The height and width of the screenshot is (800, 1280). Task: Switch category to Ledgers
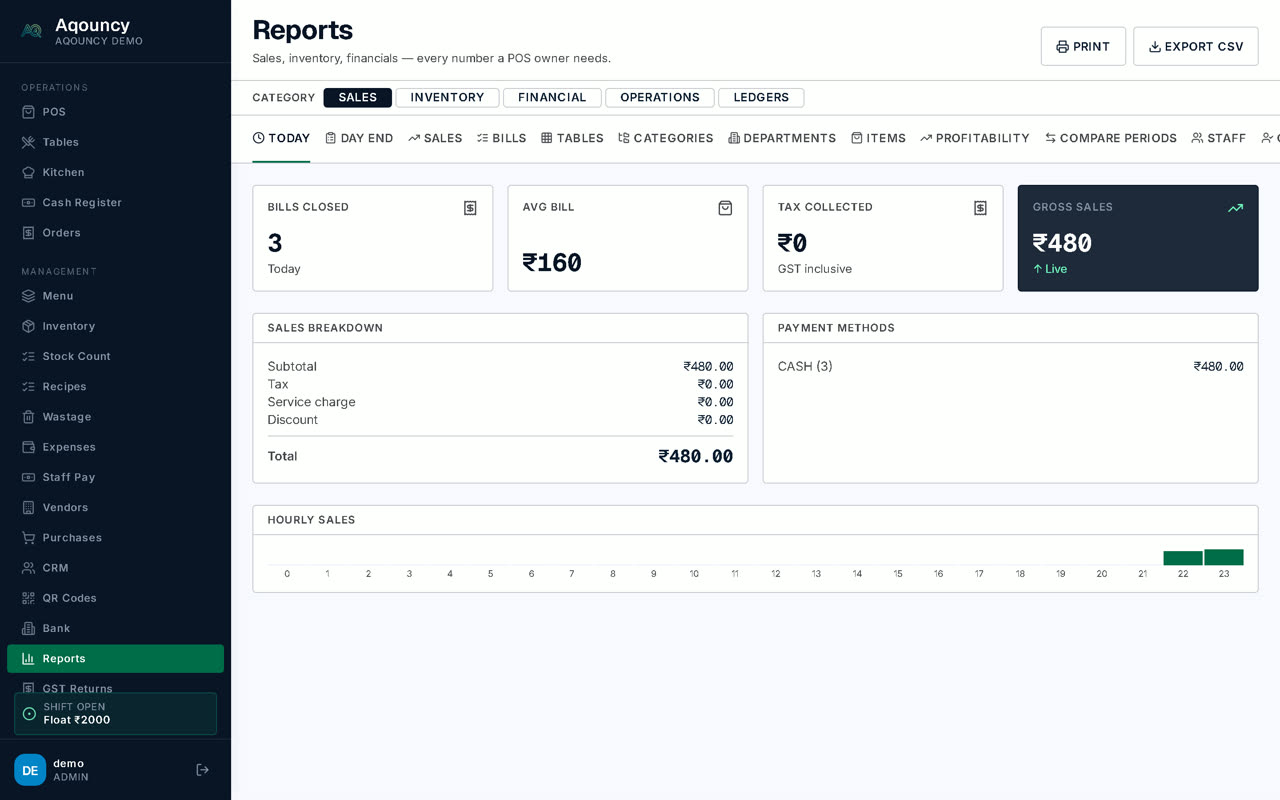pyautogui.click(x=761, y=98)
